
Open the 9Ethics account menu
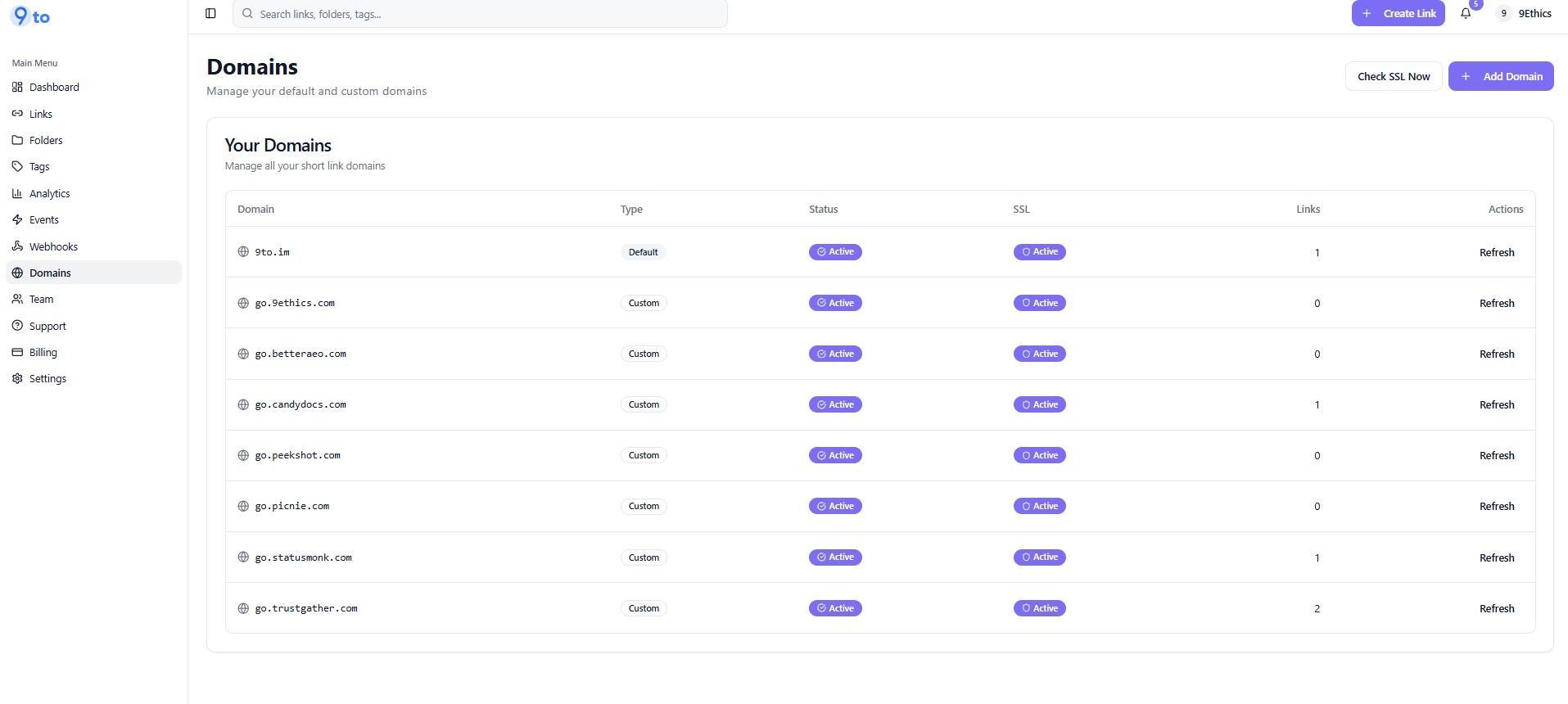tap(1525, 13)
